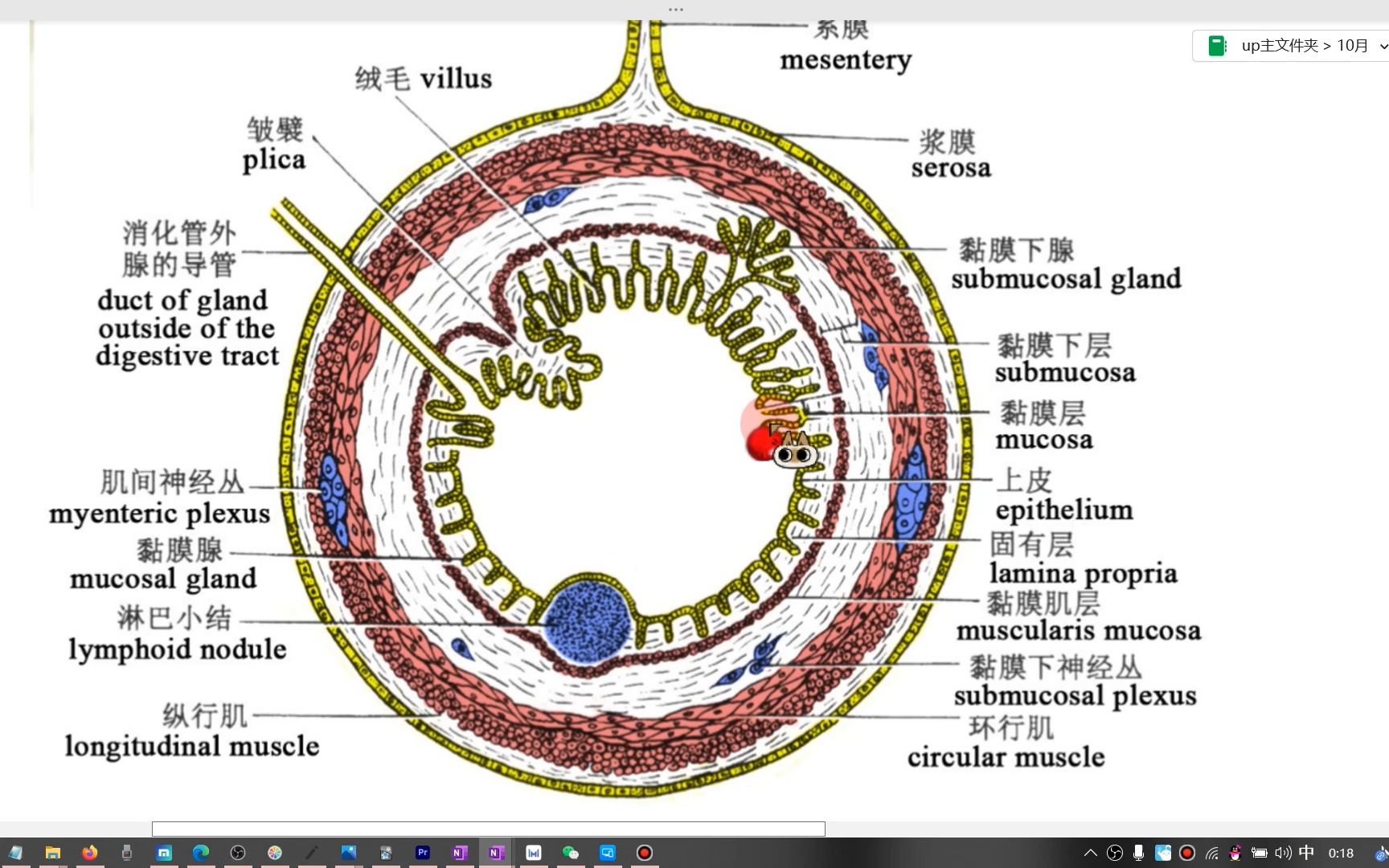Switch the Chinese input method indicator
Image resolution: width=1389 pixels, height=868 pixels.
coord(1307,853)
